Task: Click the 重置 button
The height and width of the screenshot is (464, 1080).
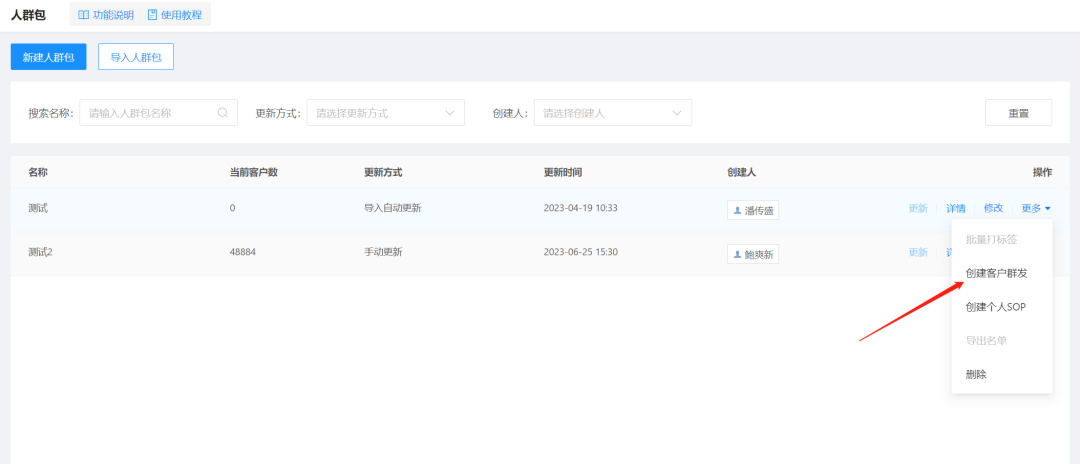Action: click(x=1018, y=113)
